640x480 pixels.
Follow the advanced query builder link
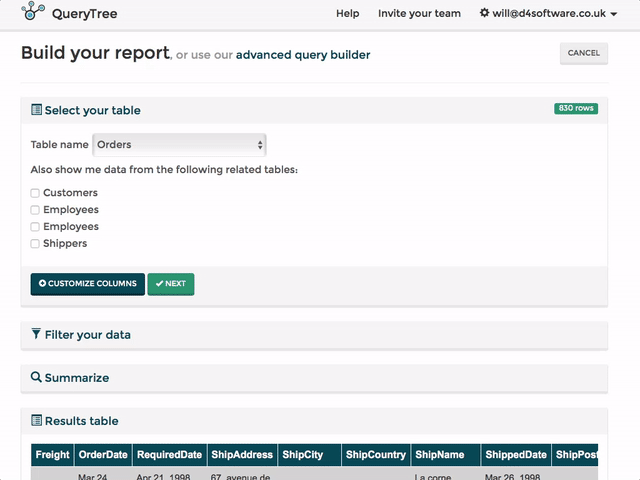coord(303,55)
